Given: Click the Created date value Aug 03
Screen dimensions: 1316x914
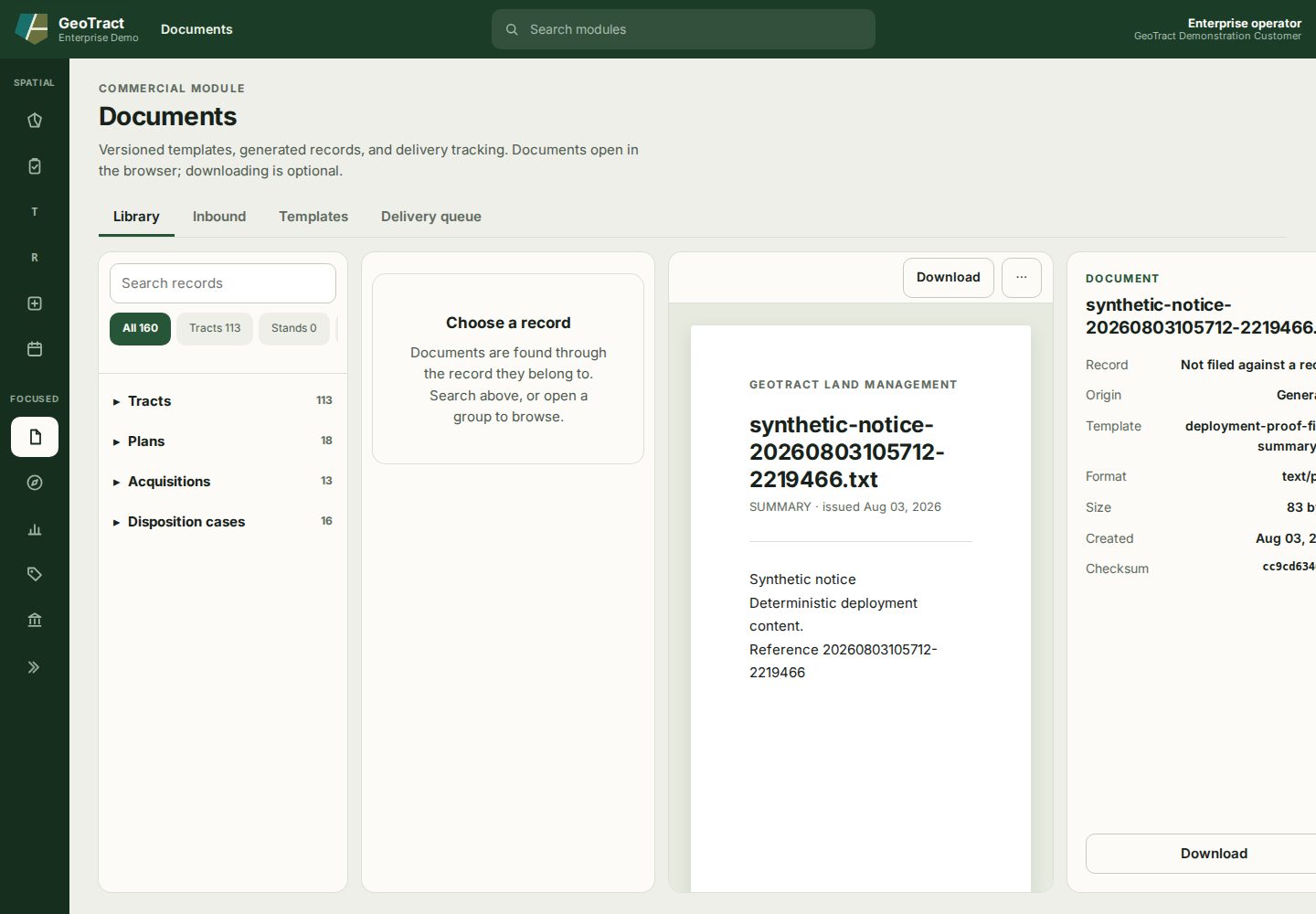Looking at the screenshot, I should pyautogui.click(x=1286, y=538).
